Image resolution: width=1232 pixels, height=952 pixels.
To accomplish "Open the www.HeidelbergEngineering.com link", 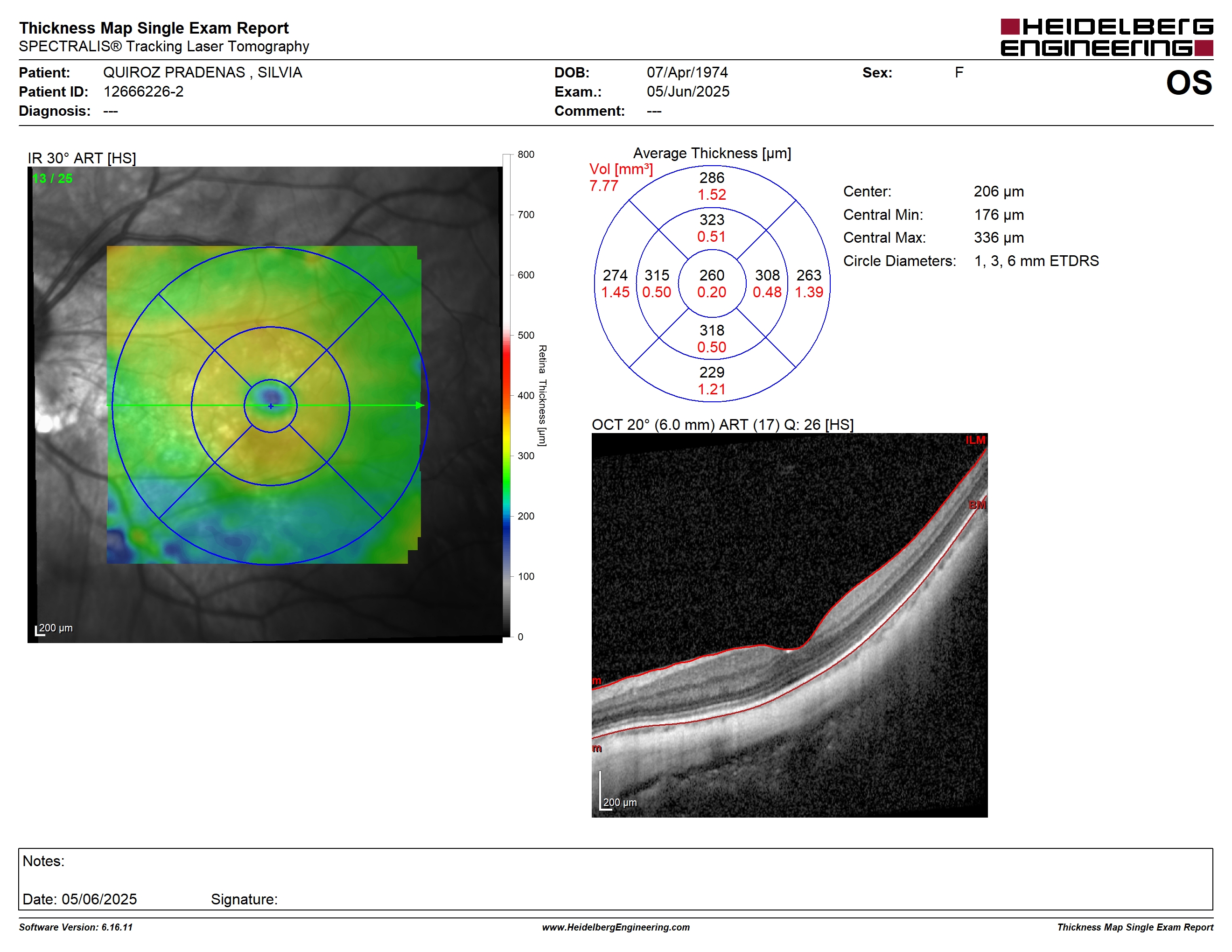I will point(616,928).
